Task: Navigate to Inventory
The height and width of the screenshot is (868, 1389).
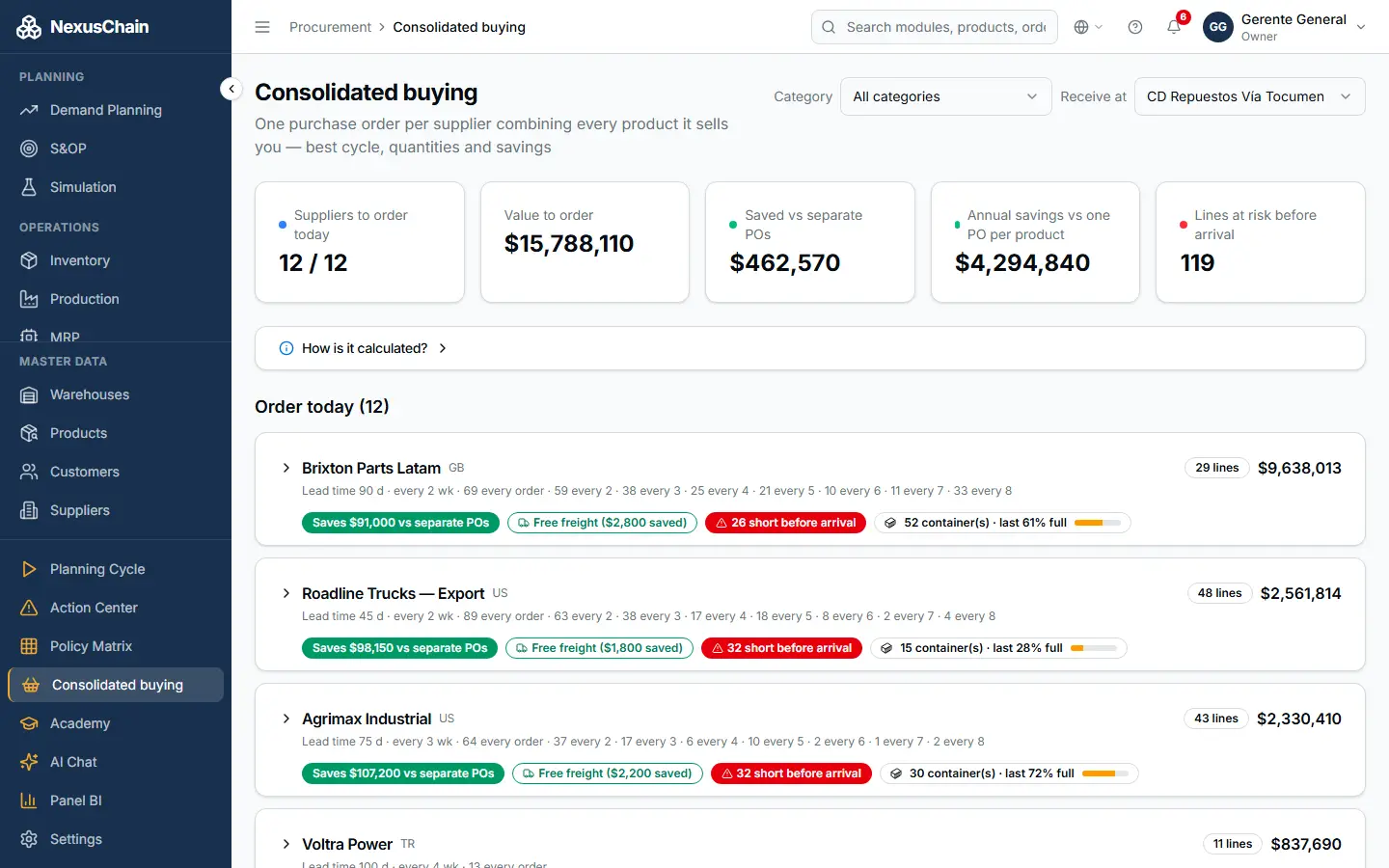Action: 116,260
